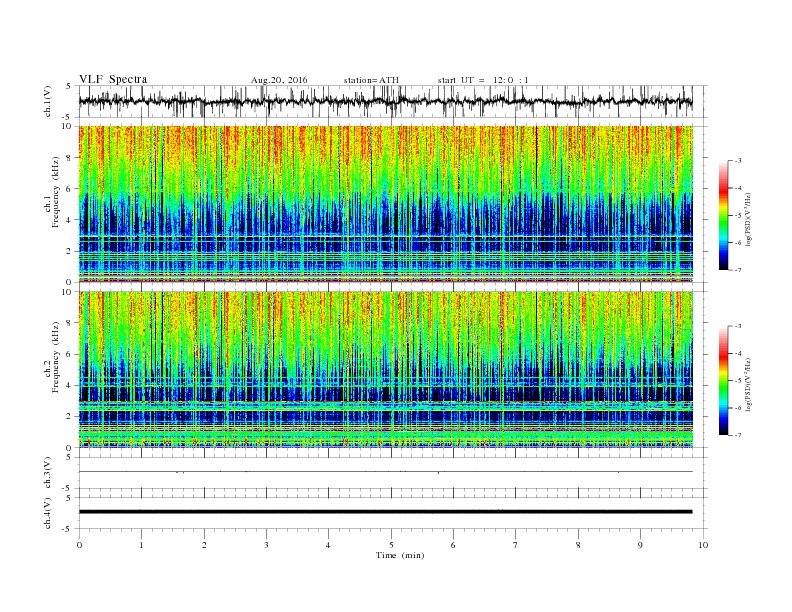
Task: Click the 'Time (min)' axis label
Action: (x=400, y=555)
